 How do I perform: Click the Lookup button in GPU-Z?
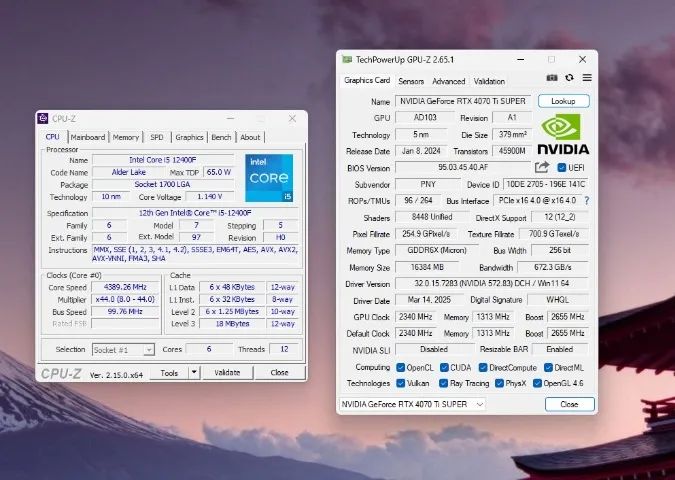(x=564, y=101)
